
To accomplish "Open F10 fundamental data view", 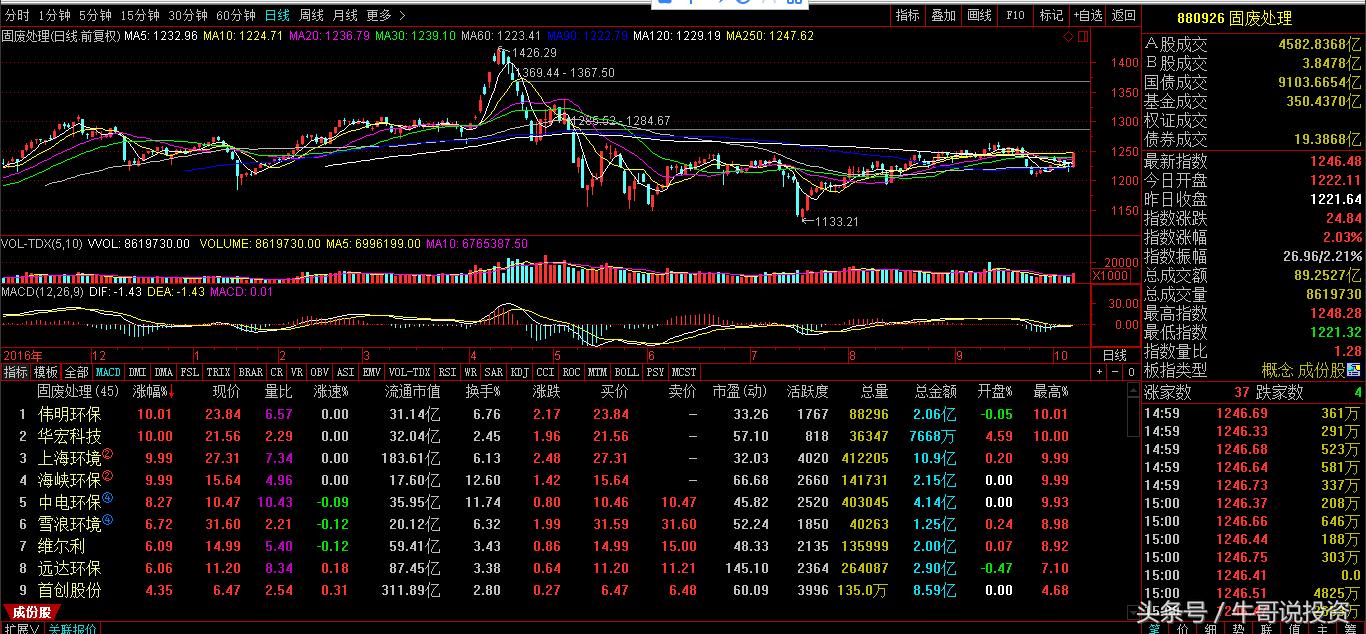I will click(x=1015, y=15).
